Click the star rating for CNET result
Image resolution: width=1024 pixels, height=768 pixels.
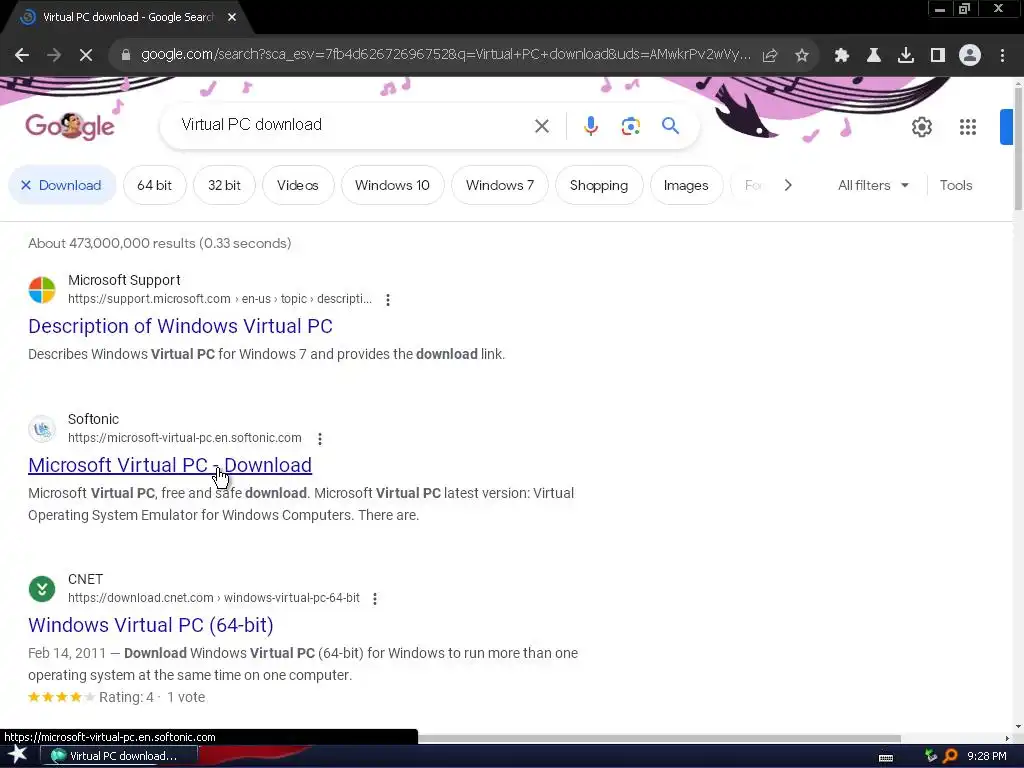click(x=61, y=697)
